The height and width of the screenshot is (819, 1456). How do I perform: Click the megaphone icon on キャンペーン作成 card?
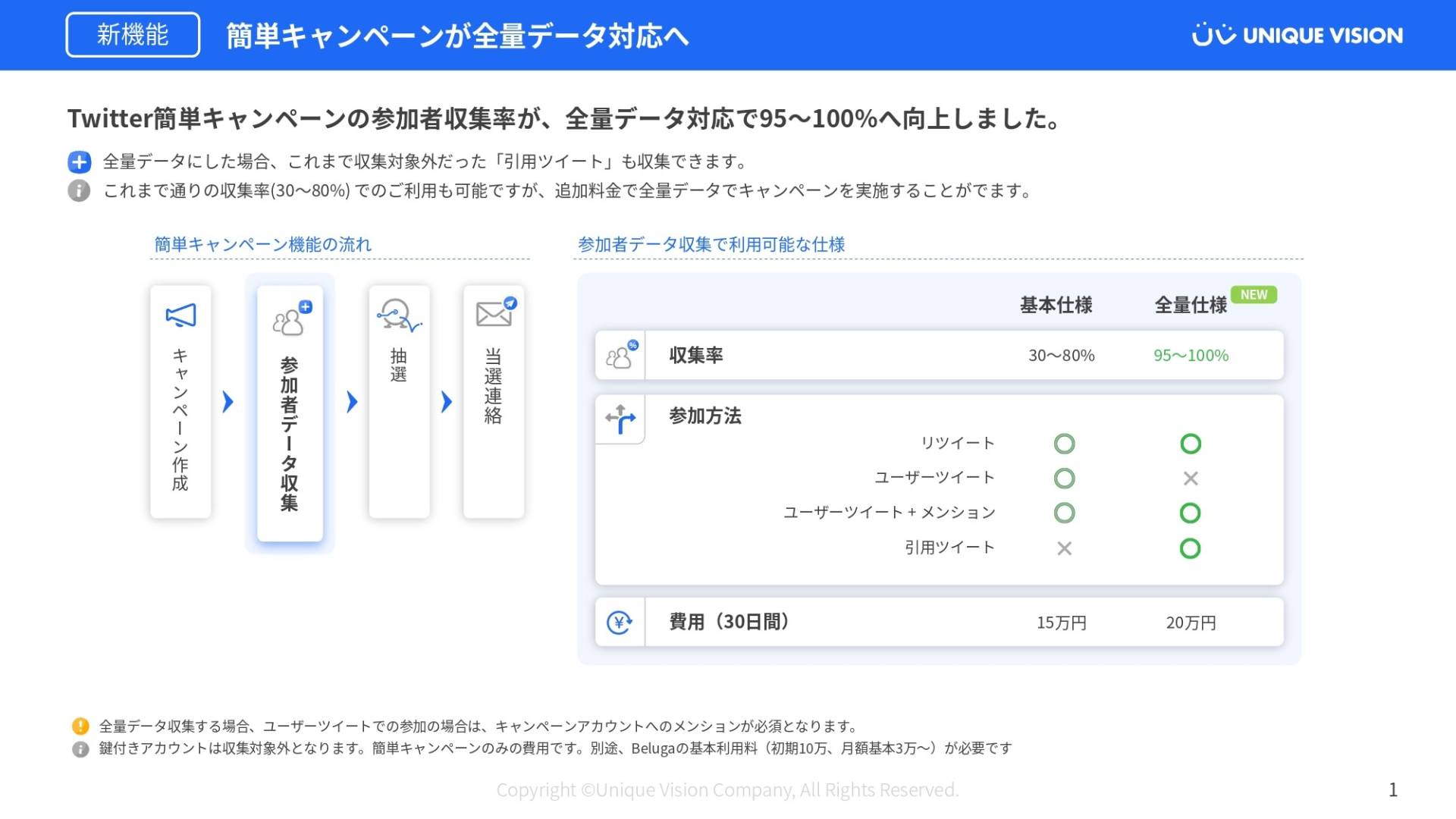pos(180,315)
